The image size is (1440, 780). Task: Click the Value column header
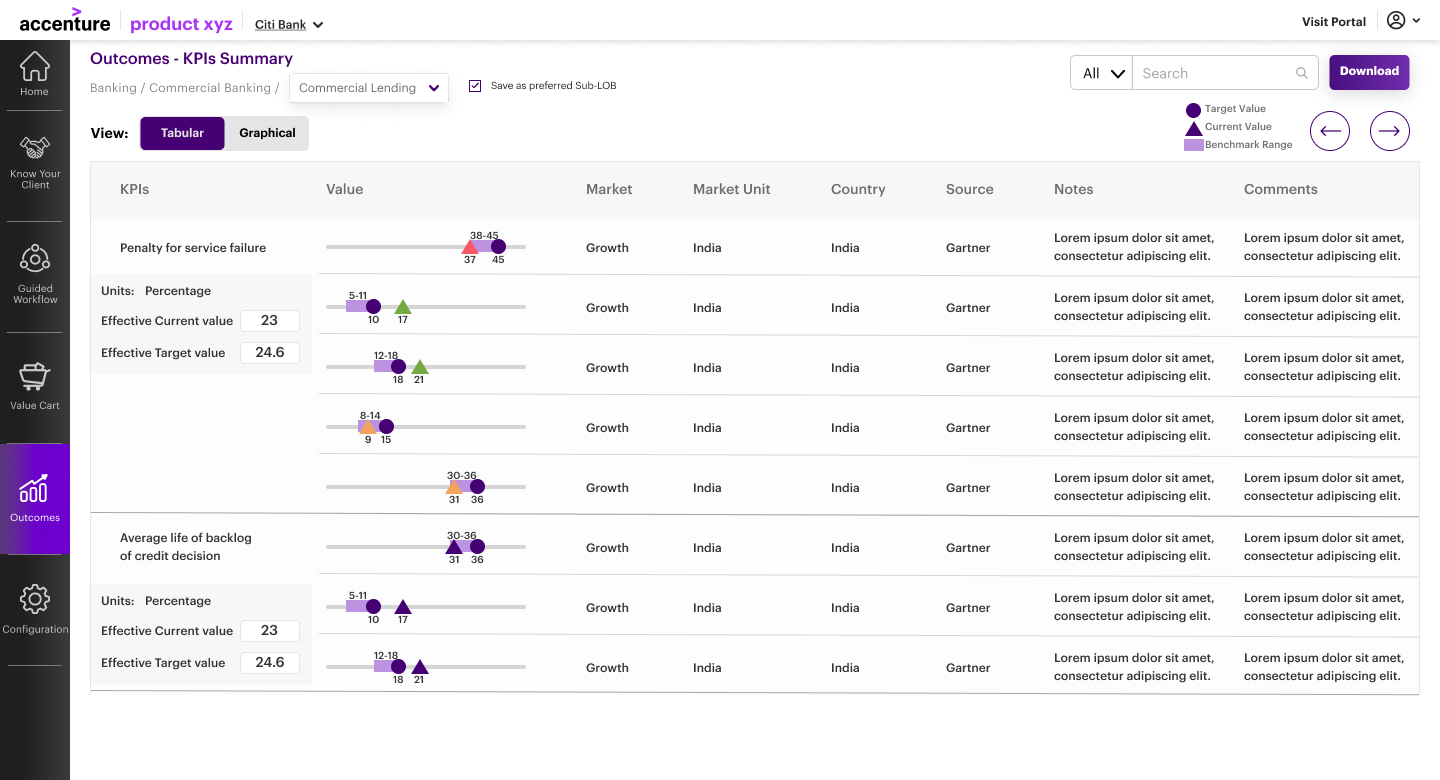(x=344, y=189)
